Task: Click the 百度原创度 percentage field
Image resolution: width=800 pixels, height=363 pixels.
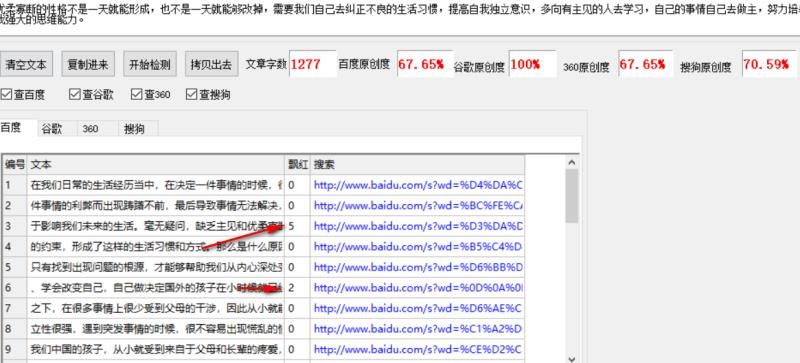Action: (x=424, y=64)
